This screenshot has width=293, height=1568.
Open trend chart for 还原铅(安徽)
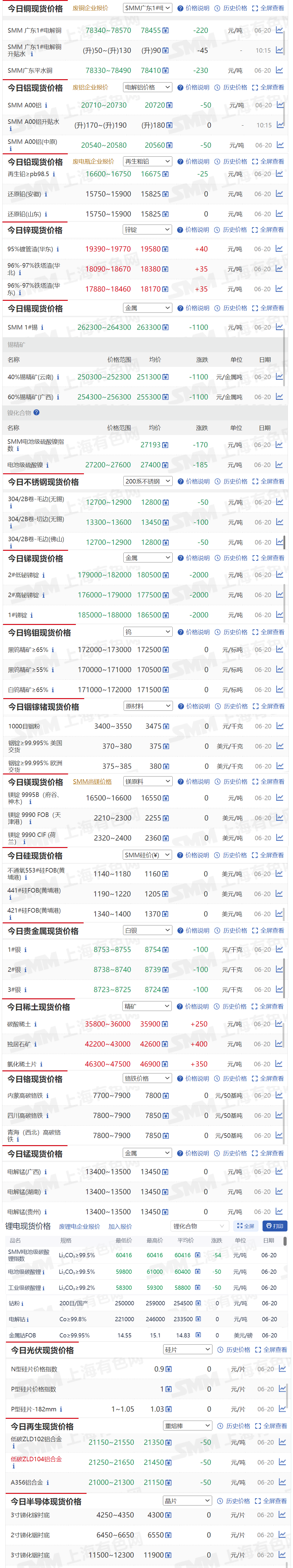coord(280,193)
